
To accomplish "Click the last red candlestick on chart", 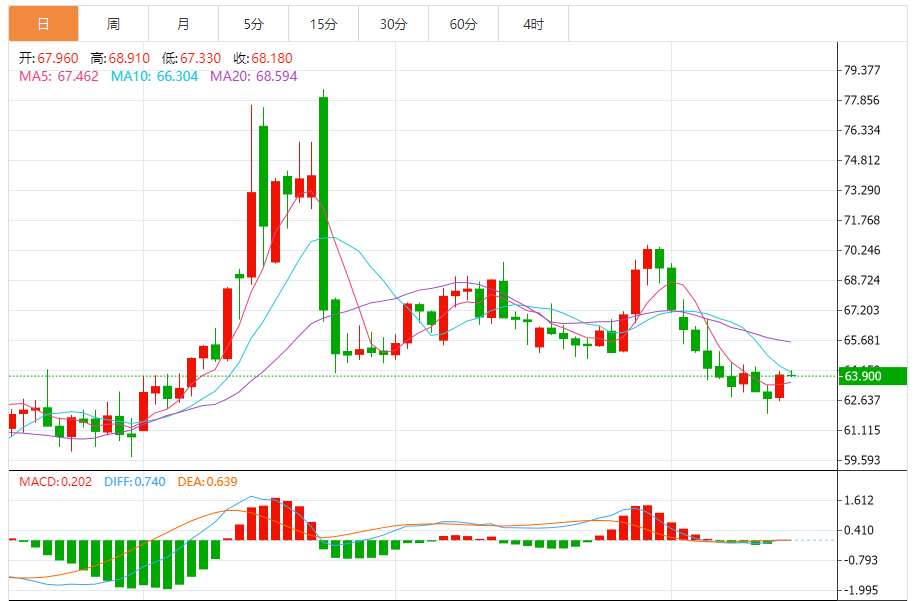I will [x=779, y=386].
